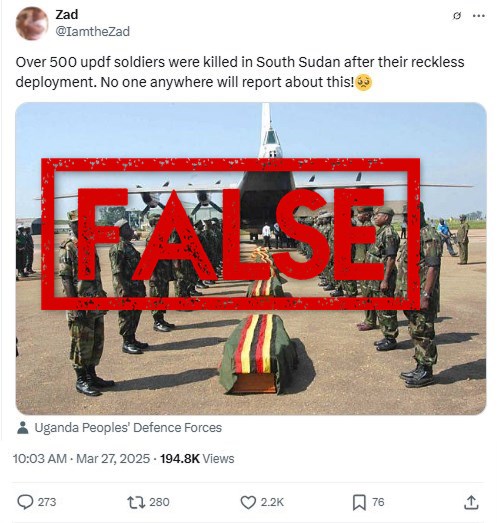Image resolution: width=497 pixels, height=523 pixels.
Task: Click the 76 bookmarks count
Action: 378,502
